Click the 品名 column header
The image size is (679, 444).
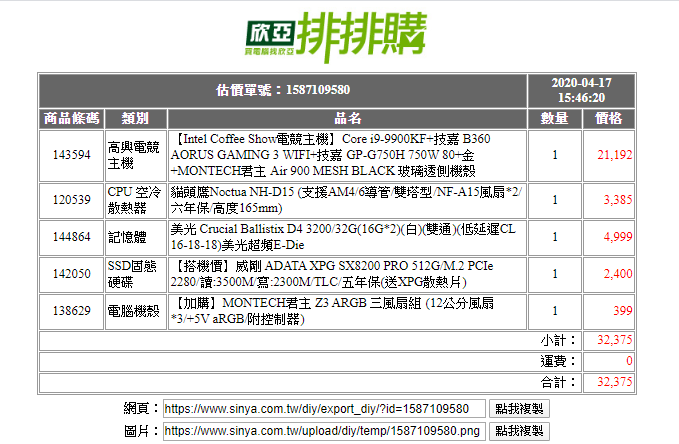coord(347,118)
